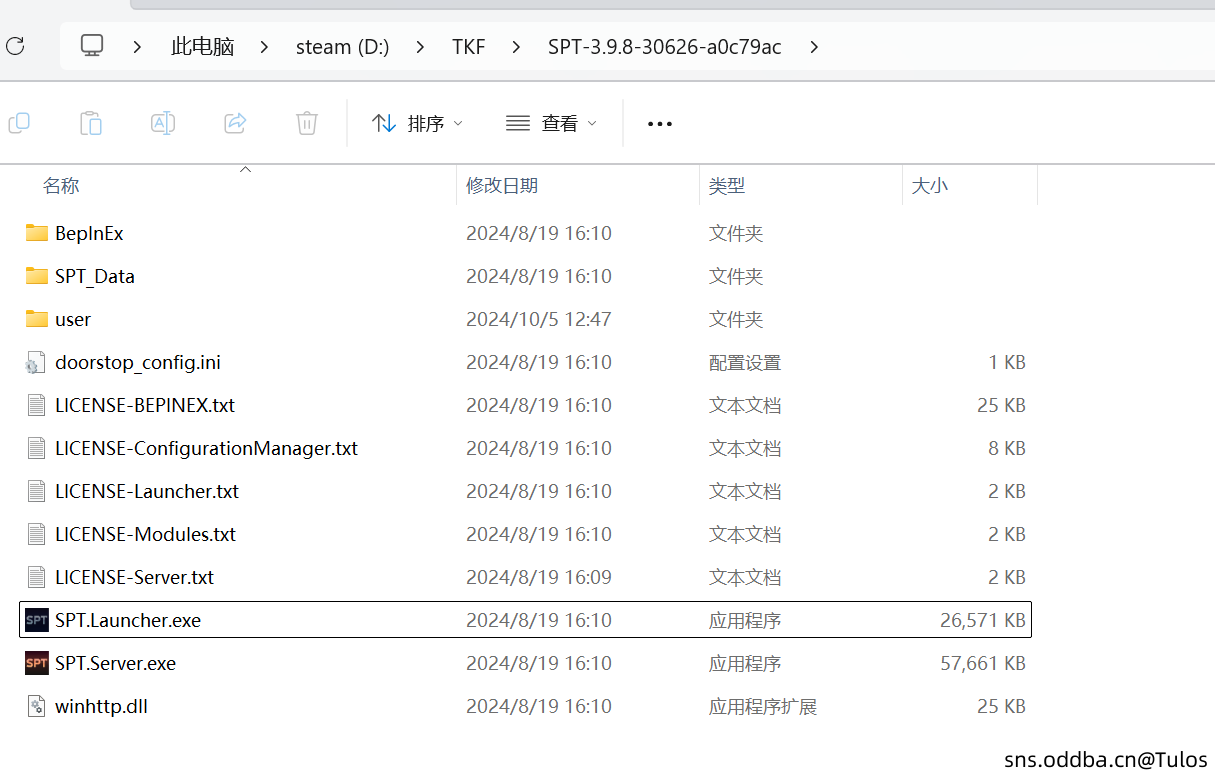Select LICENSE-Server.txt file name

click(135, 577)
